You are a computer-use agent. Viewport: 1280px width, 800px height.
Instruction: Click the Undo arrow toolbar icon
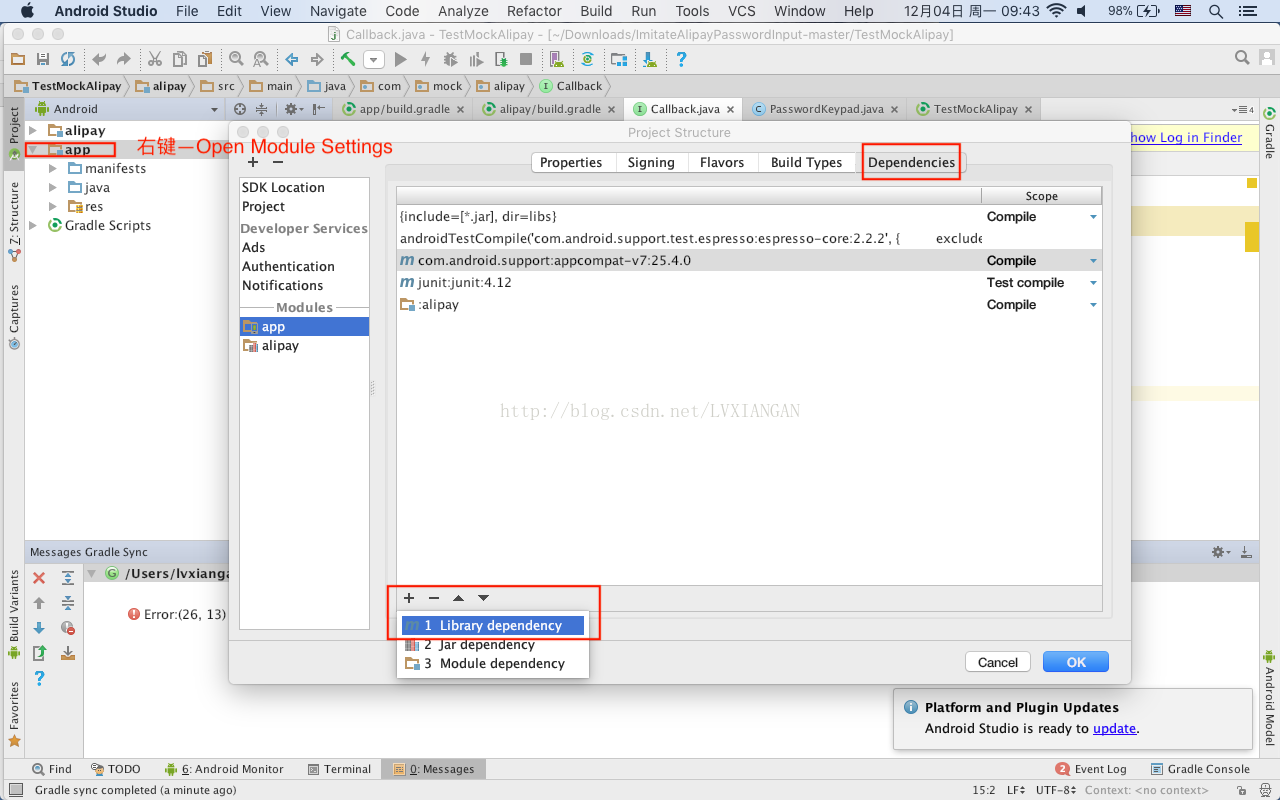99,60
